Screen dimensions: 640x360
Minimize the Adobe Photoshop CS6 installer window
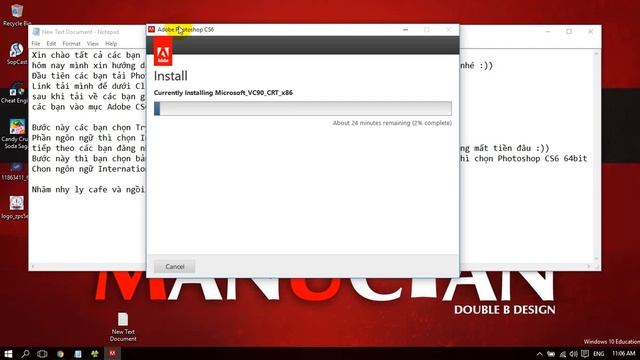[x=405, y=29]
